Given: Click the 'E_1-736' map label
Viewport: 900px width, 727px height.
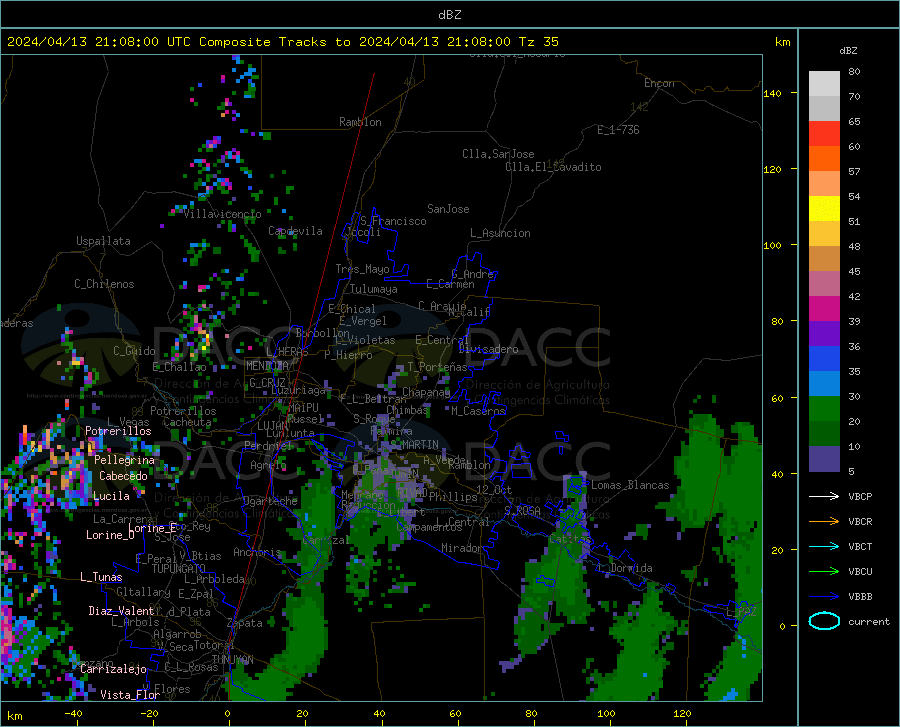Looking at the screenshot, I should pyautogui.click(x=618, y=130).
